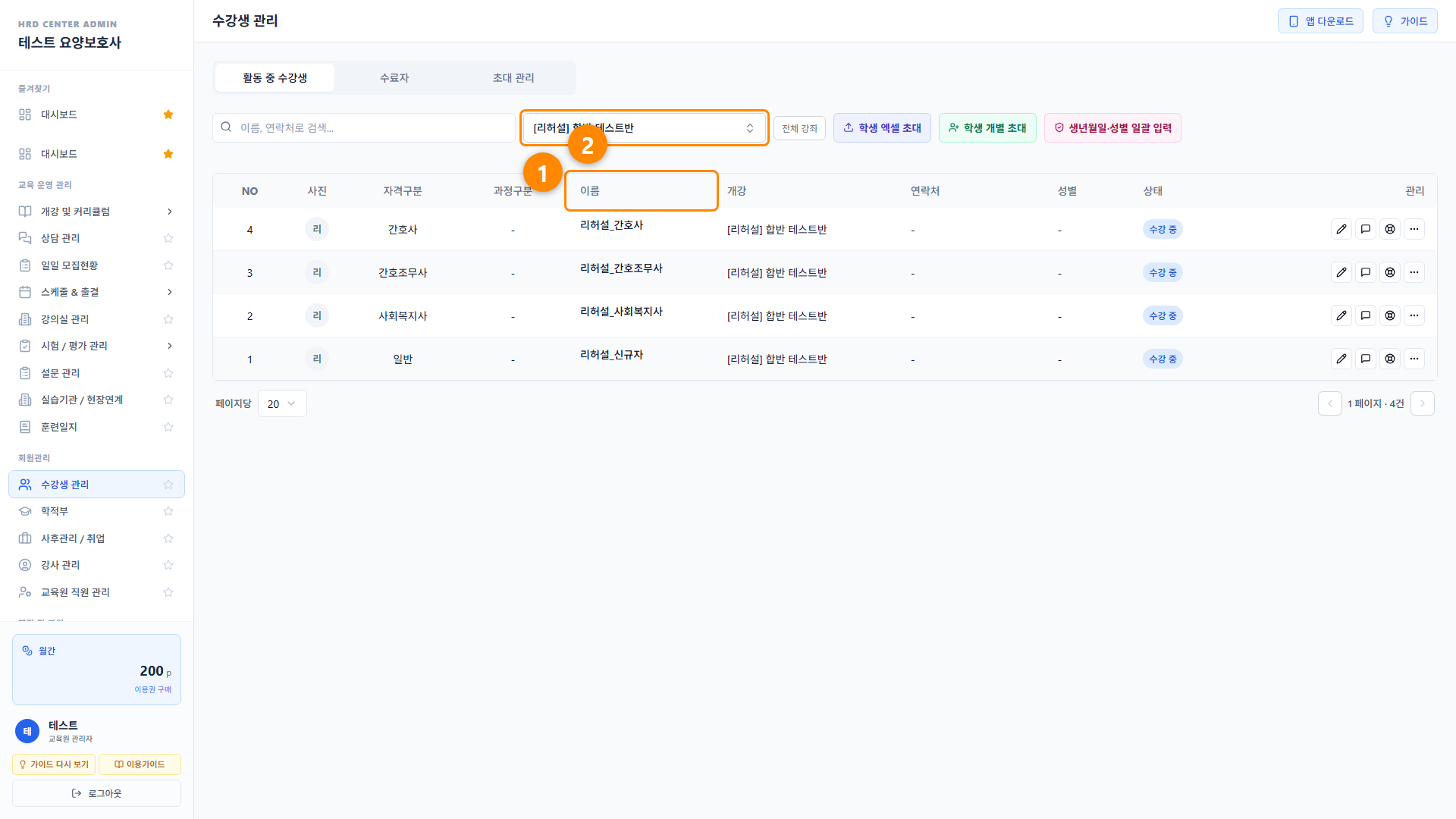
Task: Toggle favorite star for 학적부
Action: coord(168,511)
